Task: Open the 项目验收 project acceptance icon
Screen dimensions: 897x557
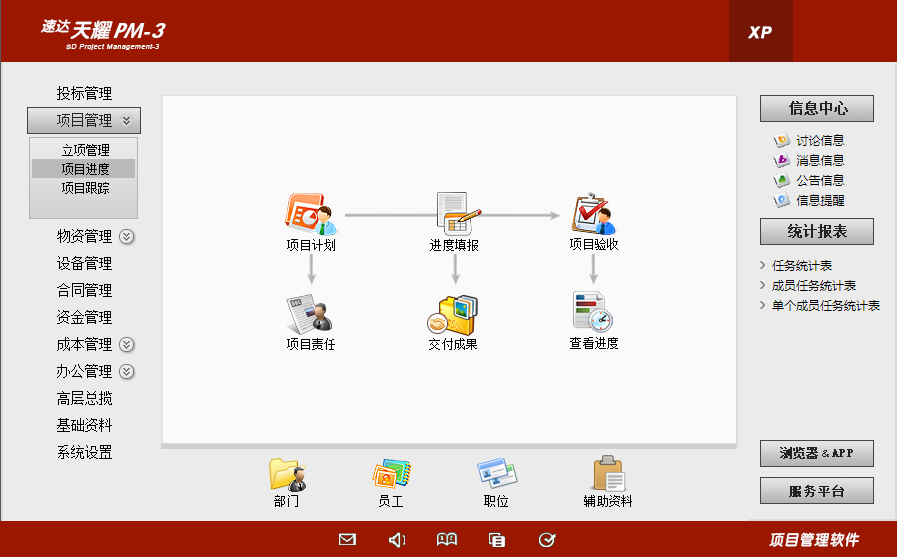Action: tap(593, 213)
